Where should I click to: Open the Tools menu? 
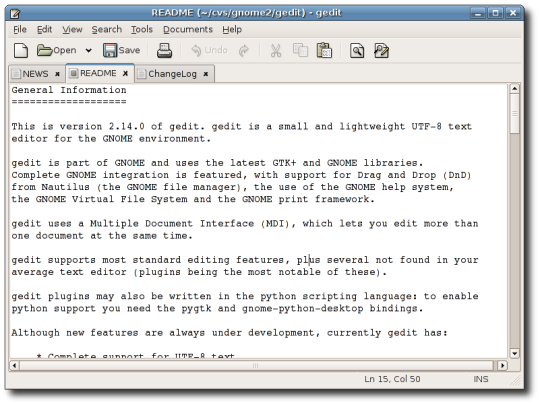pos(142,30)
